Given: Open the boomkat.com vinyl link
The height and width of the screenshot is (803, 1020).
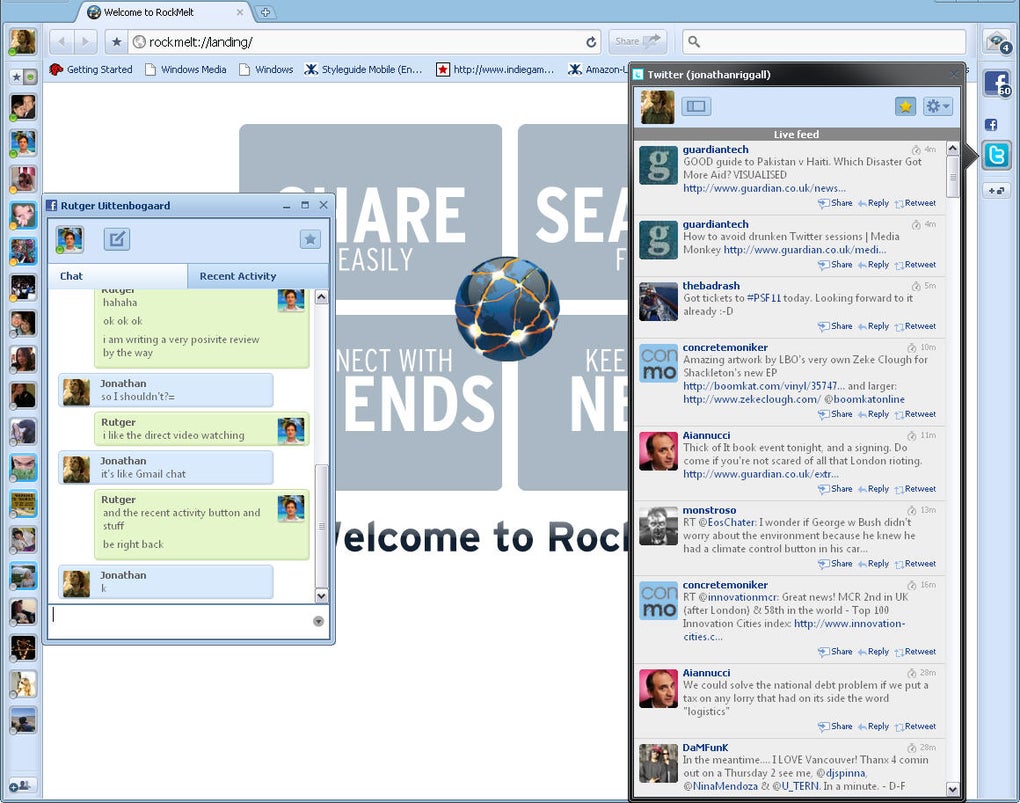Looking at the screenshot, I should (x=764, y=386).
